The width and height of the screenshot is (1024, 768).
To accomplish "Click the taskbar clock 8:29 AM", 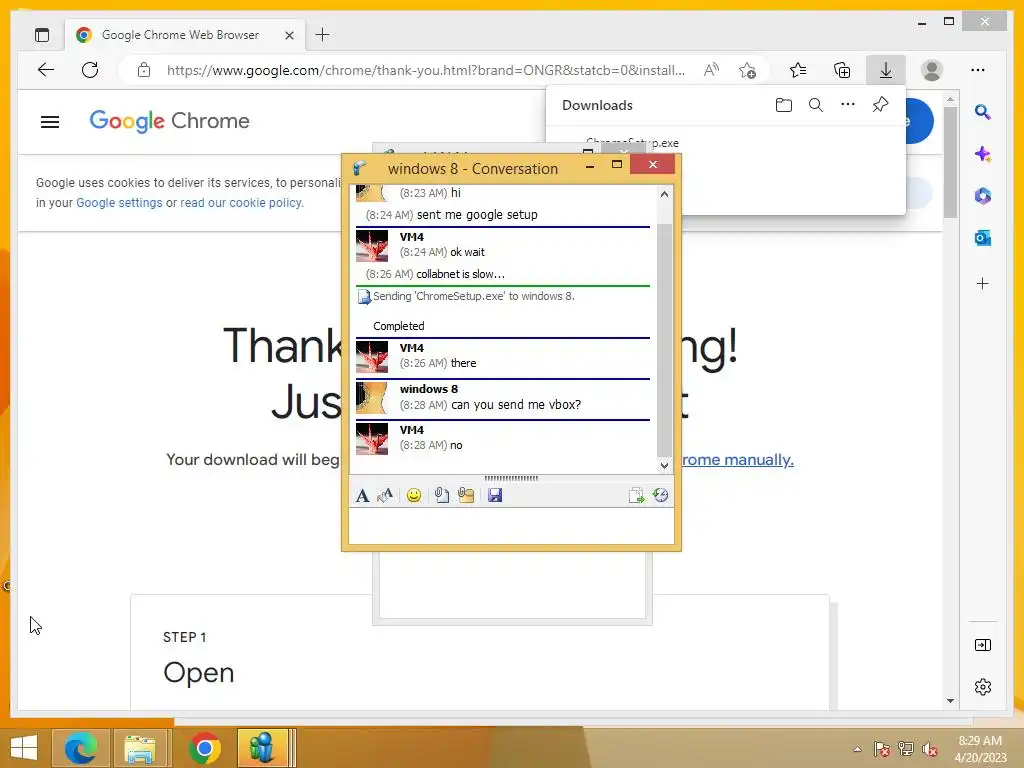I will pos(980,749).
